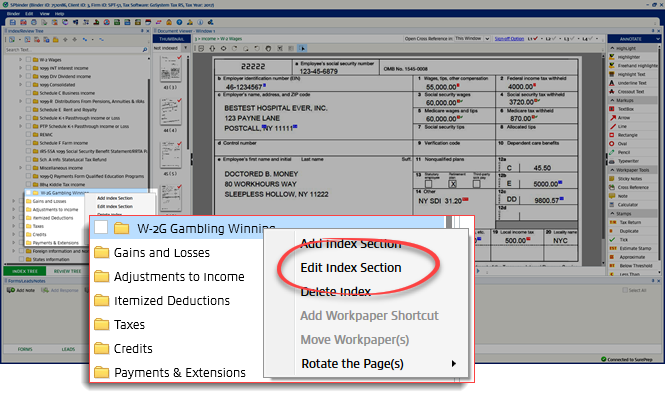Click the thumbnail panel vertical scrollbar
The height and width of the screenshot is (403, 665).
[188, 102]
